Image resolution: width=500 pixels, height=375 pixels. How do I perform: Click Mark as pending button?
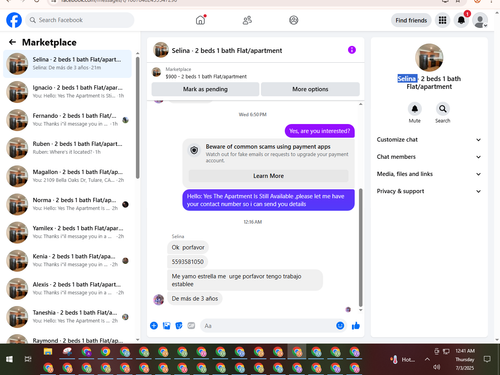pos(205,89)
